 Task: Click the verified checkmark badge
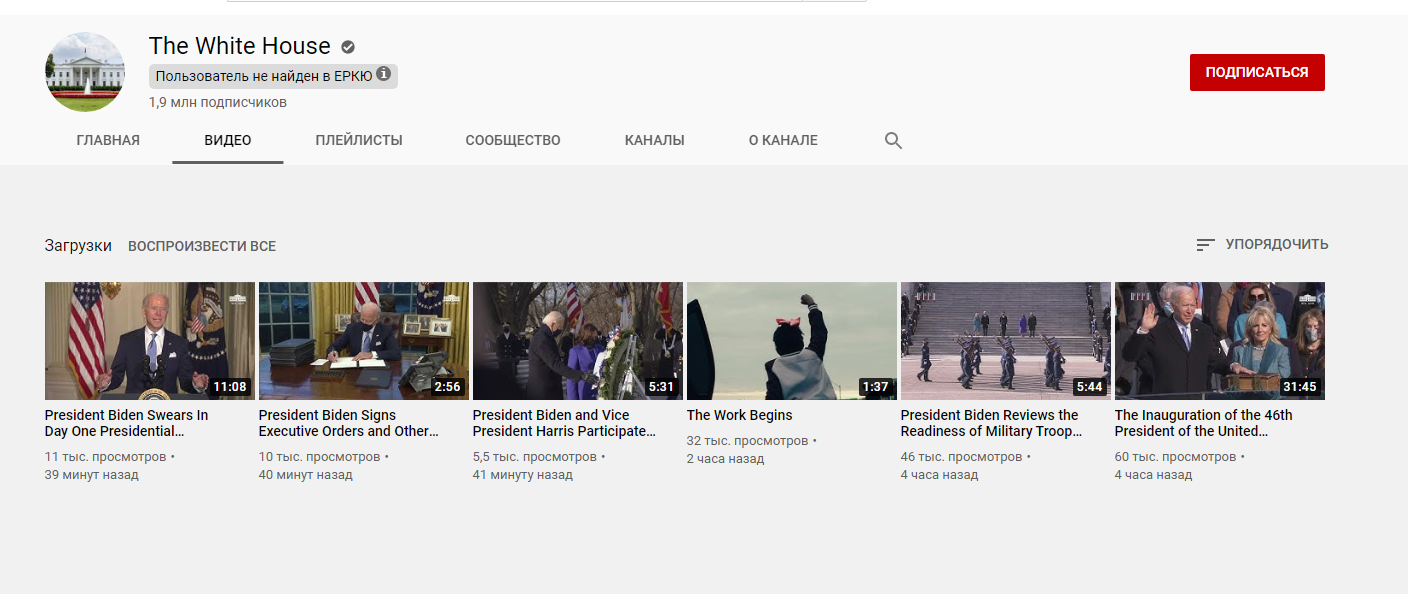(x=348, y=47)
